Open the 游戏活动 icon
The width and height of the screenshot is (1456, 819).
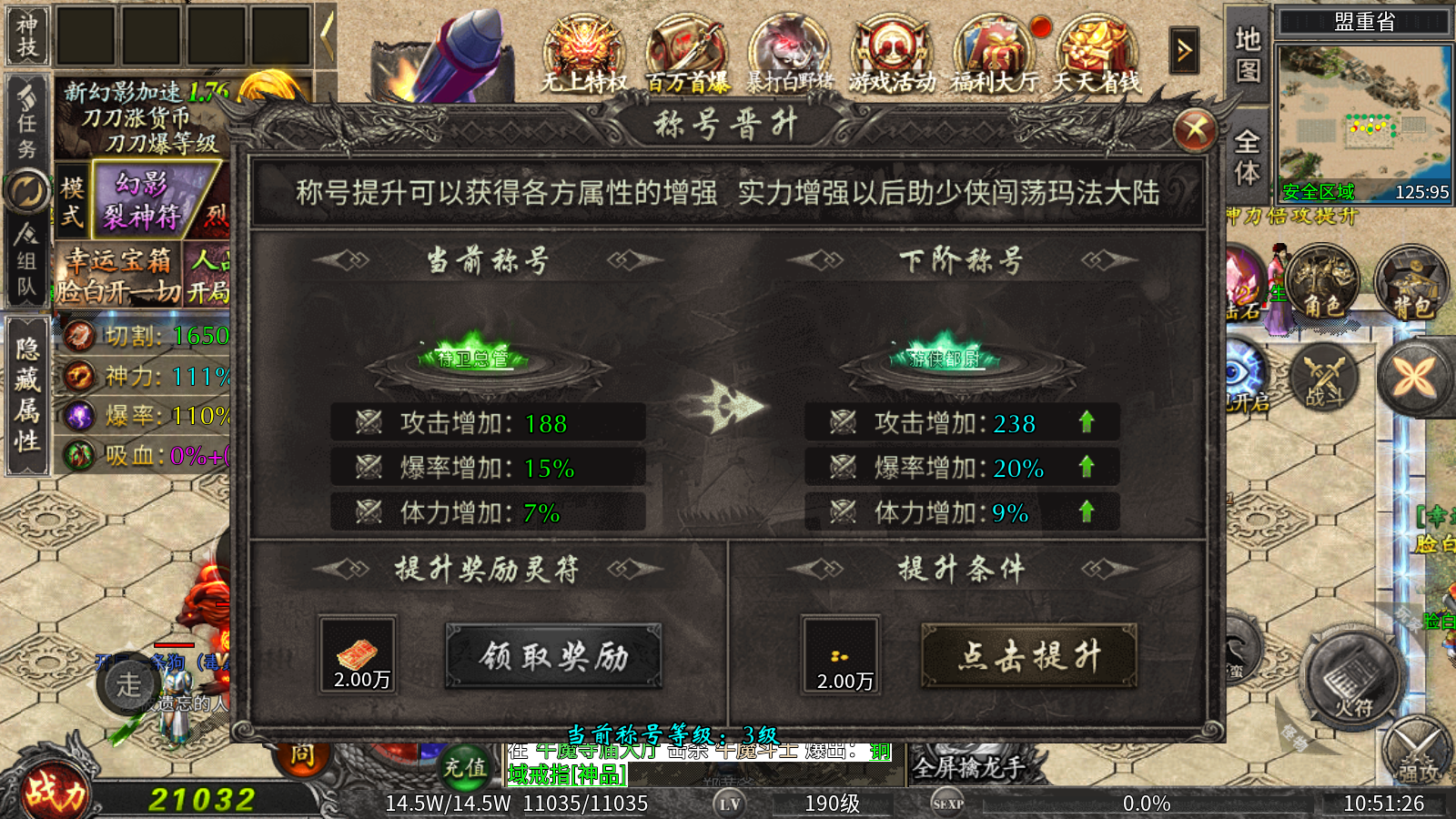(893, 55)
